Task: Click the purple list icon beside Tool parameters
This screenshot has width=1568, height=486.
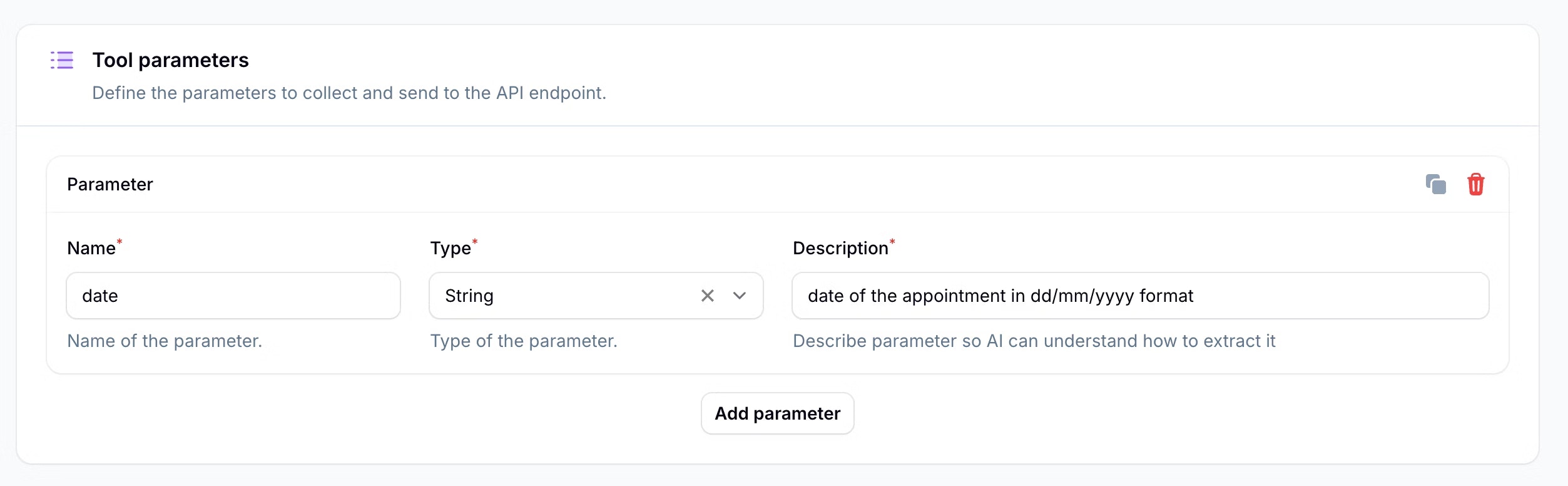Action: 62,60
